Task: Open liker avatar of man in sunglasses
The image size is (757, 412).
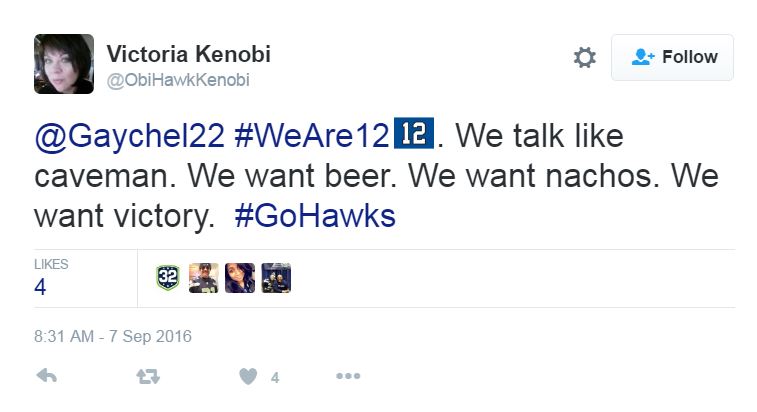Action: point(203,278)
